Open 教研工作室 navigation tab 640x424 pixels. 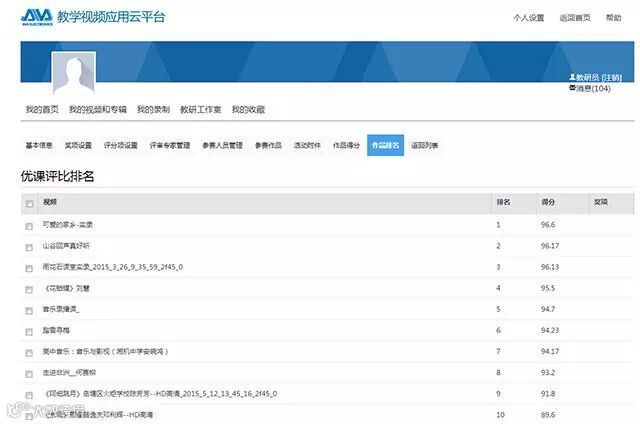click(200, 109)
